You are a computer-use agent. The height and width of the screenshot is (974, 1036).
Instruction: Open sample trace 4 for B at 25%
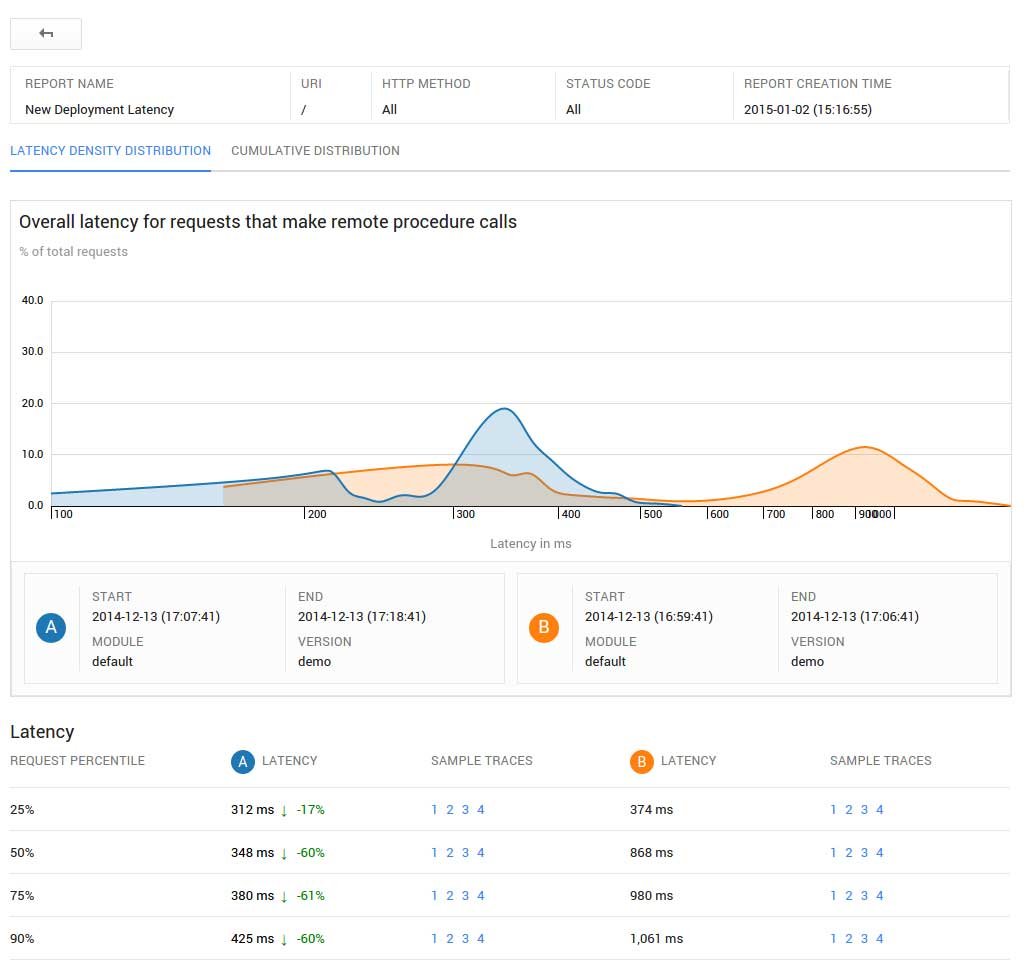(879, 809)
